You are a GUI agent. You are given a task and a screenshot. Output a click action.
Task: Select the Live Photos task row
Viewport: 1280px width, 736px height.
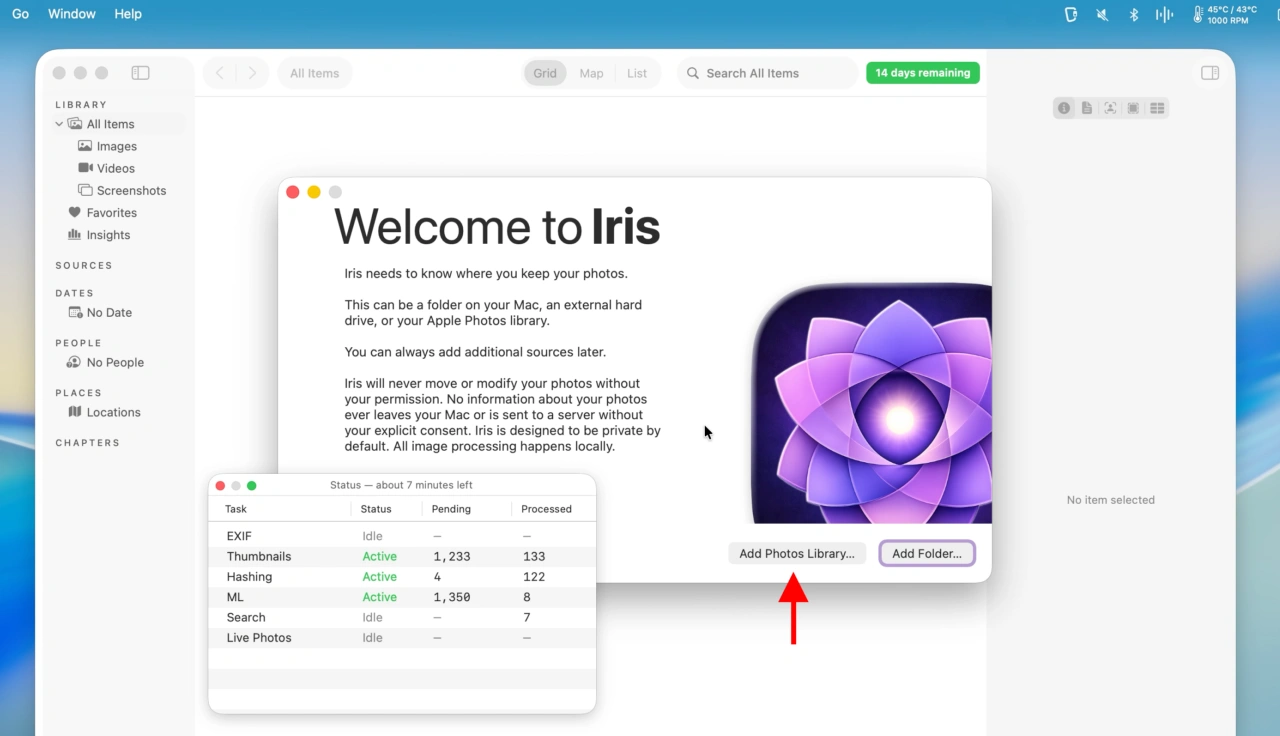(x=402, y=638)
